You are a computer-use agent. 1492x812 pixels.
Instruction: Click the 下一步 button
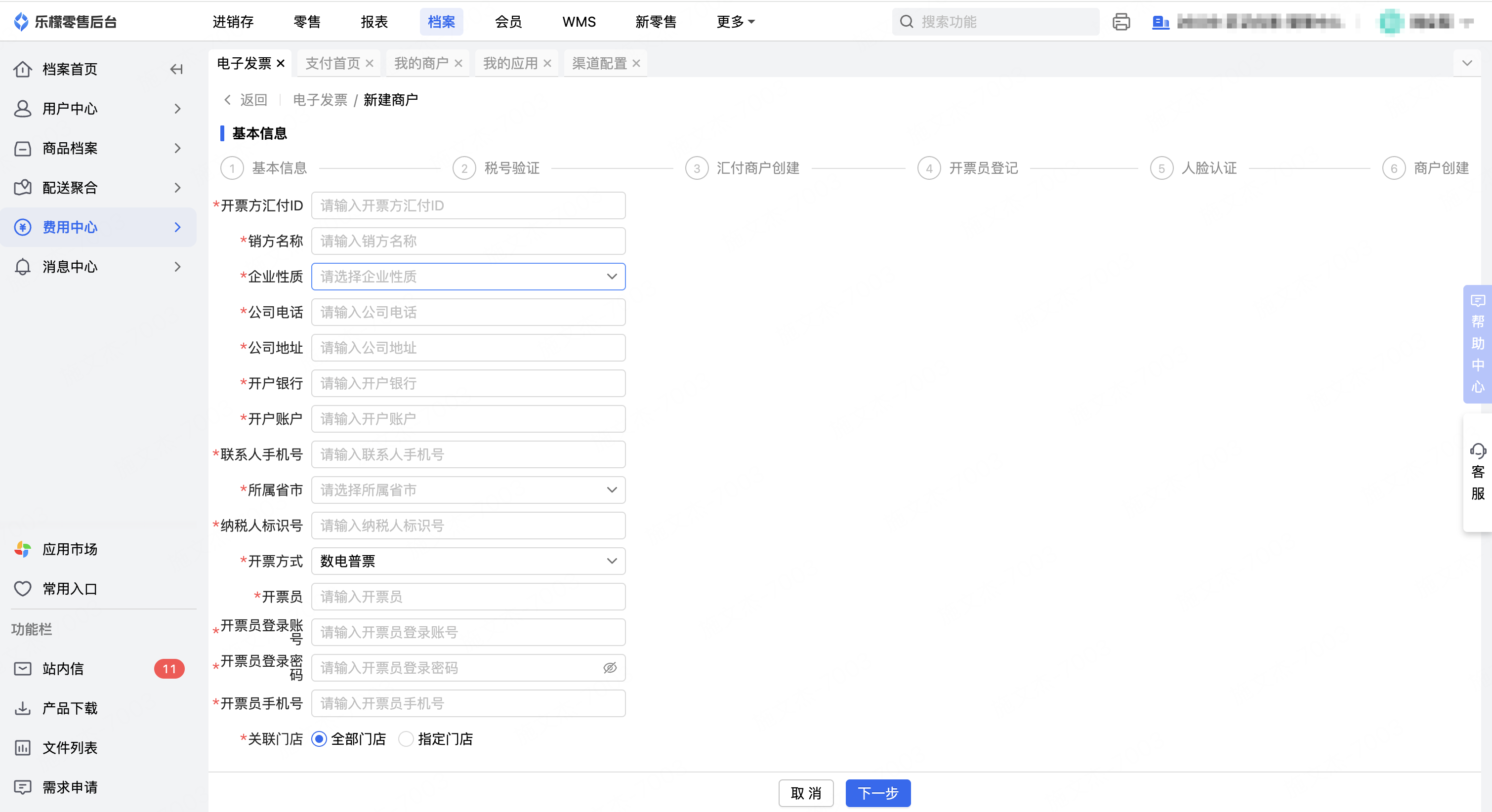pyautogui.click(x=877, y=793)
